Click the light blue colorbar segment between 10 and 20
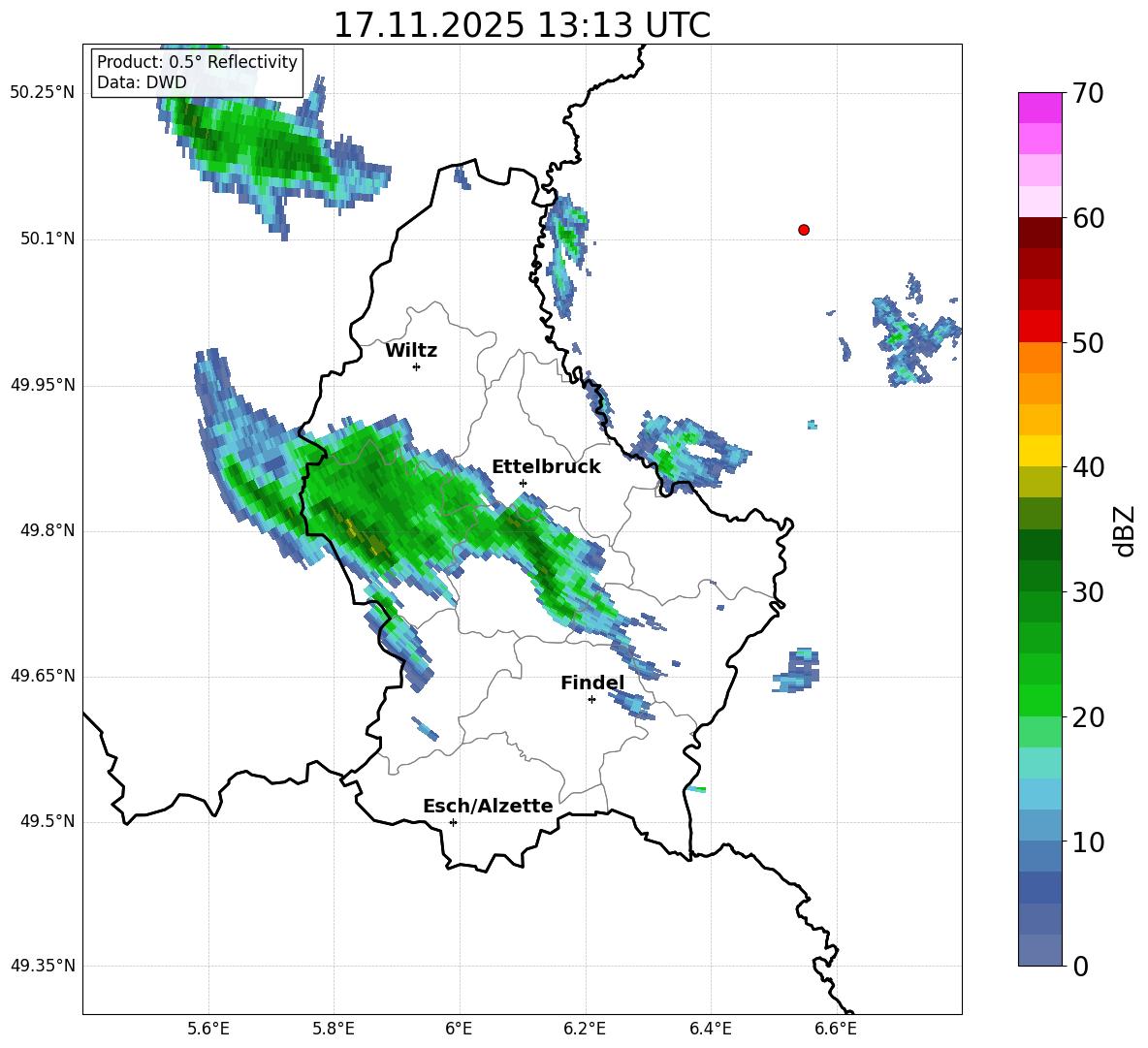The image size is (1148, 1048). (1039, 794)
